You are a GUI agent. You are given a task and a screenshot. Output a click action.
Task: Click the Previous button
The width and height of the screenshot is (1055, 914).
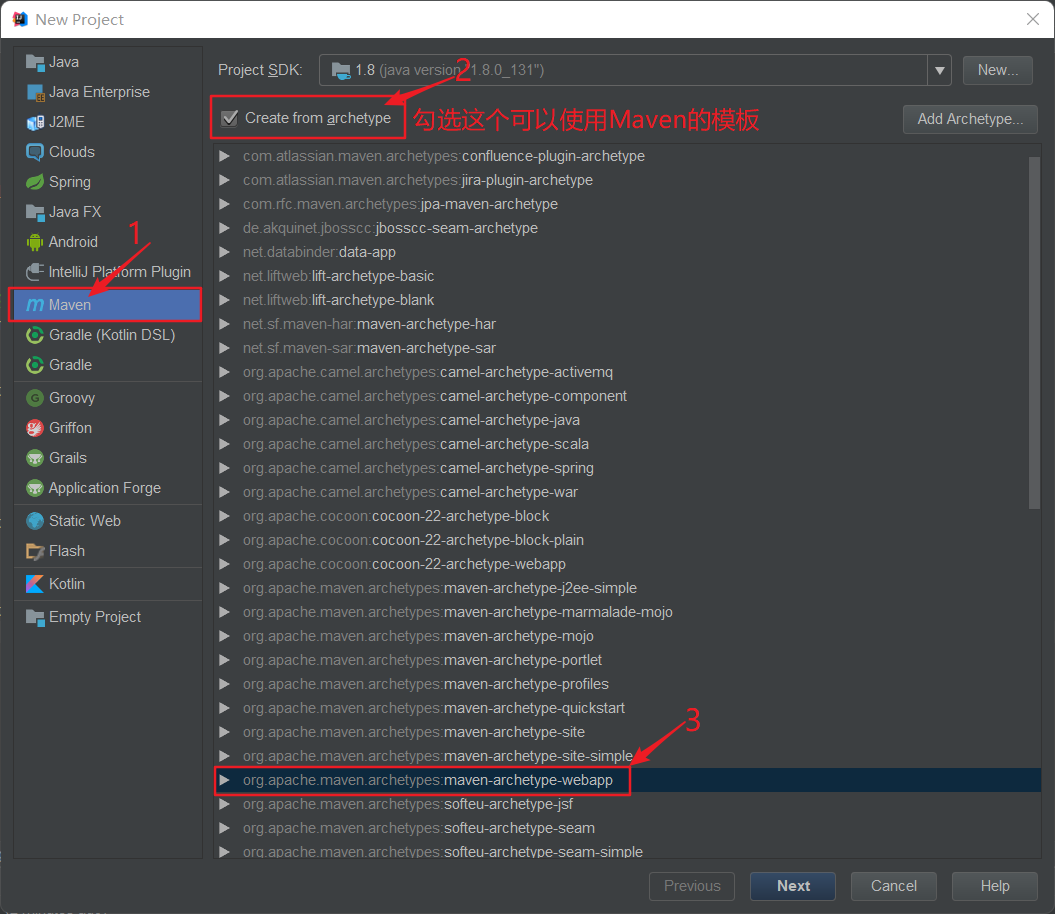tap(692, 886)
